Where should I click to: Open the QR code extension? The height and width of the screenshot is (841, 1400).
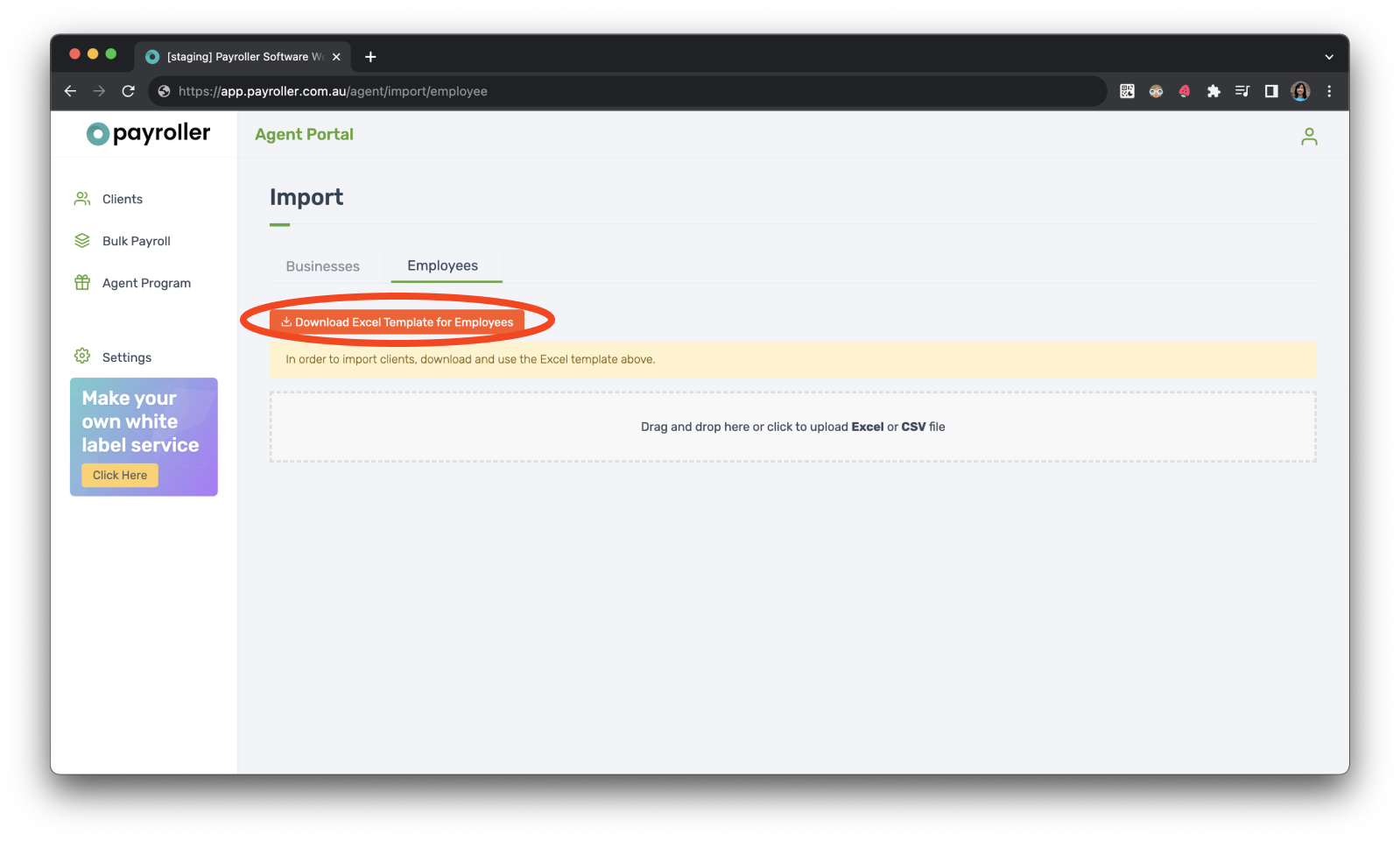[1127, 91]
